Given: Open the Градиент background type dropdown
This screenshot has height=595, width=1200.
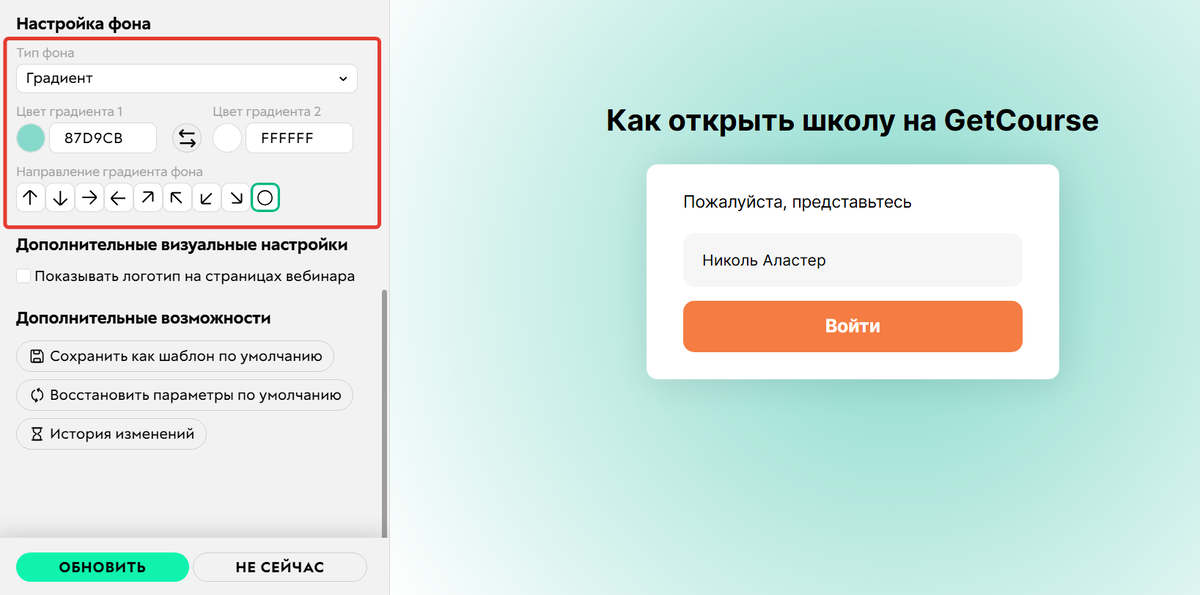Looking at the screenshot, I should tap(187, 78).
